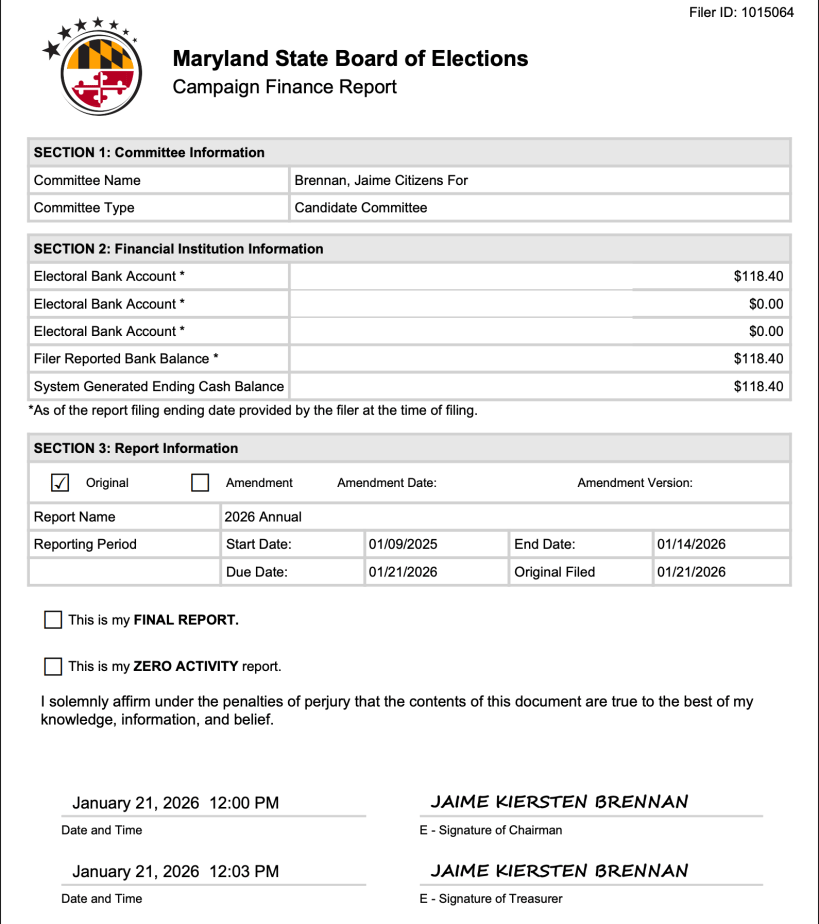
Task: Click the Original Filed date value
Action: click(720, 572)
